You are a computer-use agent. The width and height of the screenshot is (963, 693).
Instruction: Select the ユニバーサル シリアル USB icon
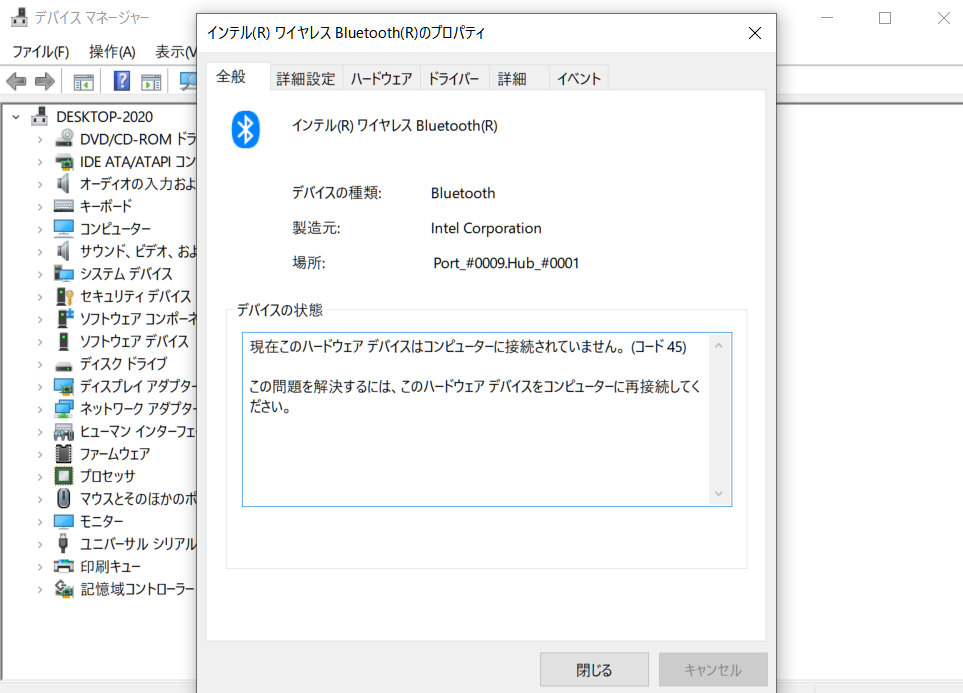(x=63, y=544)
